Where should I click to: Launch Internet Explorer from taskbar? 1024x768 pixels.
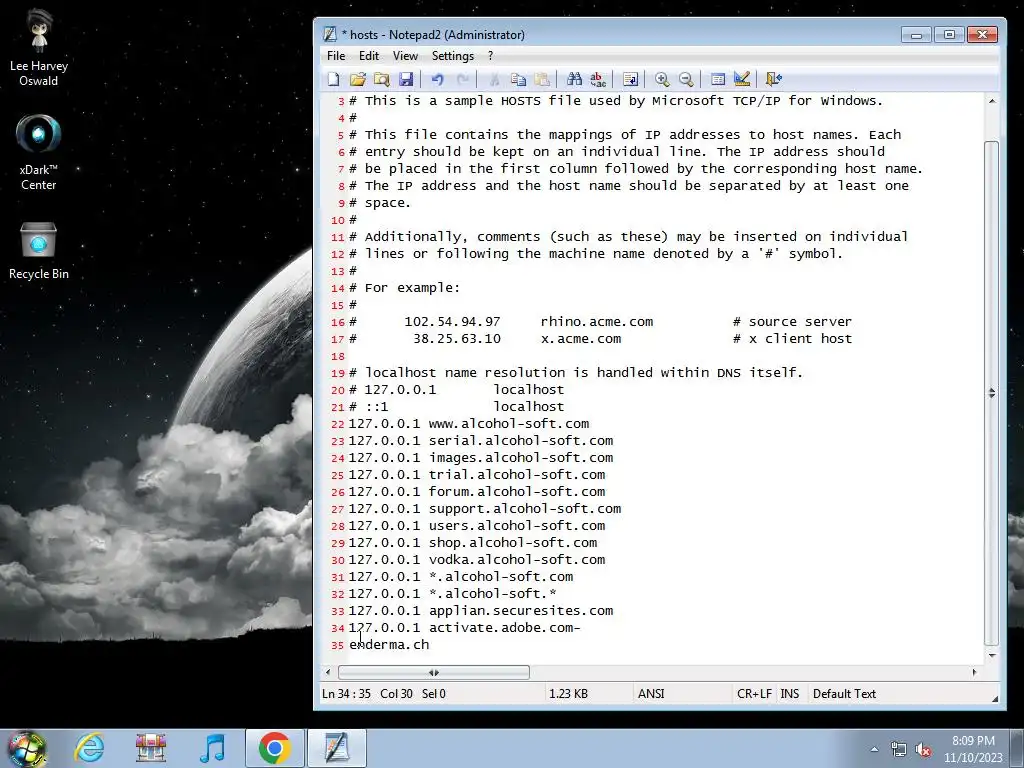coord(89,748)
